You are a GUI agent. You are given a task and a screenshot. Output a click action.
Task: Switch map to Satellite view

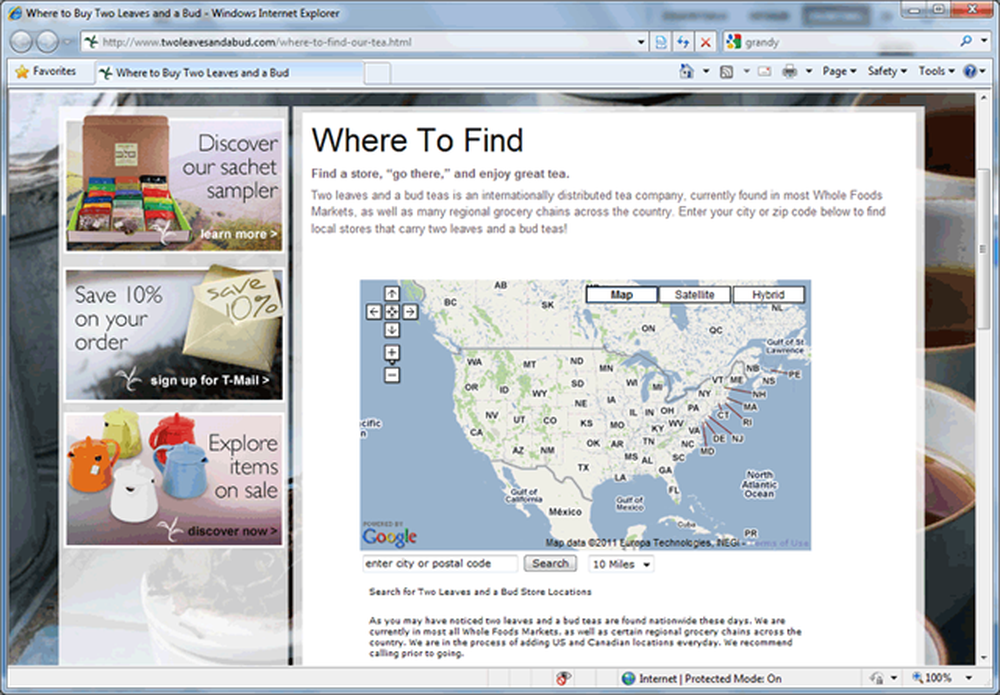click(695, 295)
